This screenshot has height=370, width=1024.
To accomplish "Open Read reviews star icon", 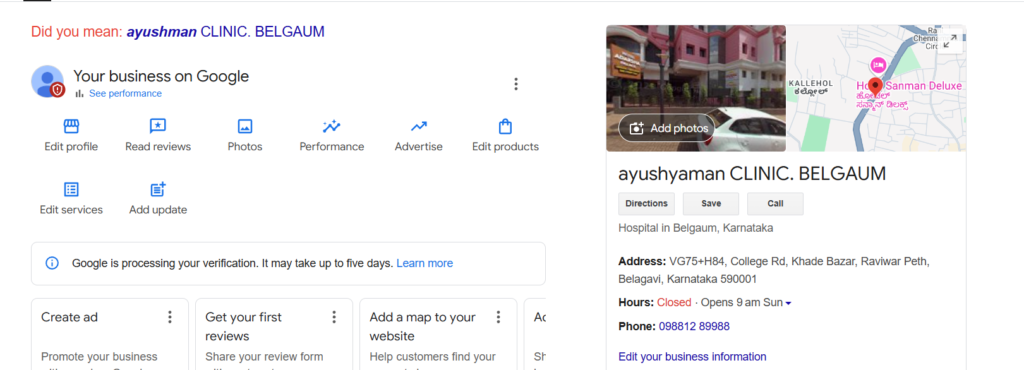I will point(157,126).
